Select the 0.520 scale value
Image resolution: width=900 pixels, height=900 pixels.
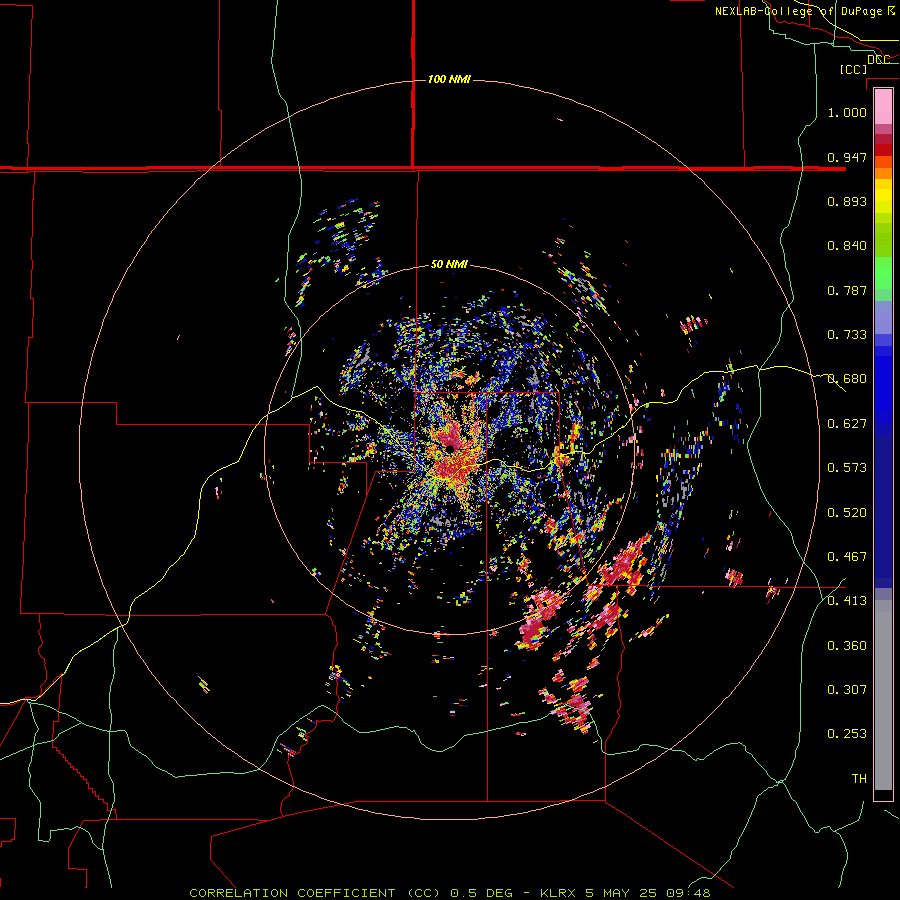[847, 513]
